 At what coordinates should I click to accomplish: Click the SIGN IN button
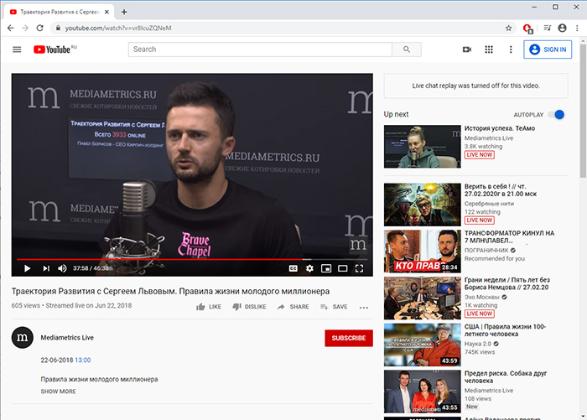[547, 49]
